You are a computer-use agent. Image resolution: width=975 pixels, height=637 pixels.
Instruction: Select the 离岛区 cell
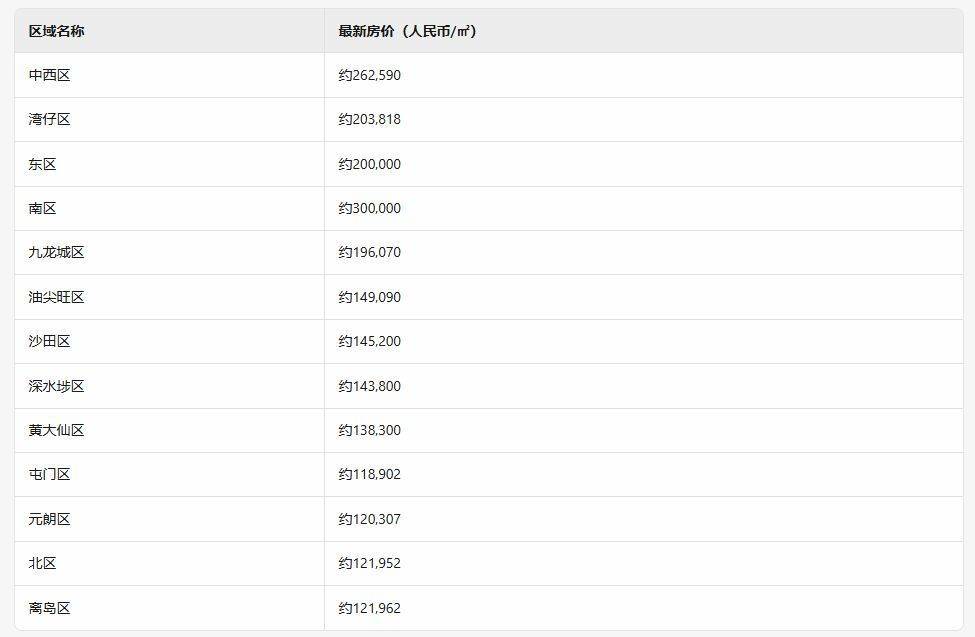point(50,608)
